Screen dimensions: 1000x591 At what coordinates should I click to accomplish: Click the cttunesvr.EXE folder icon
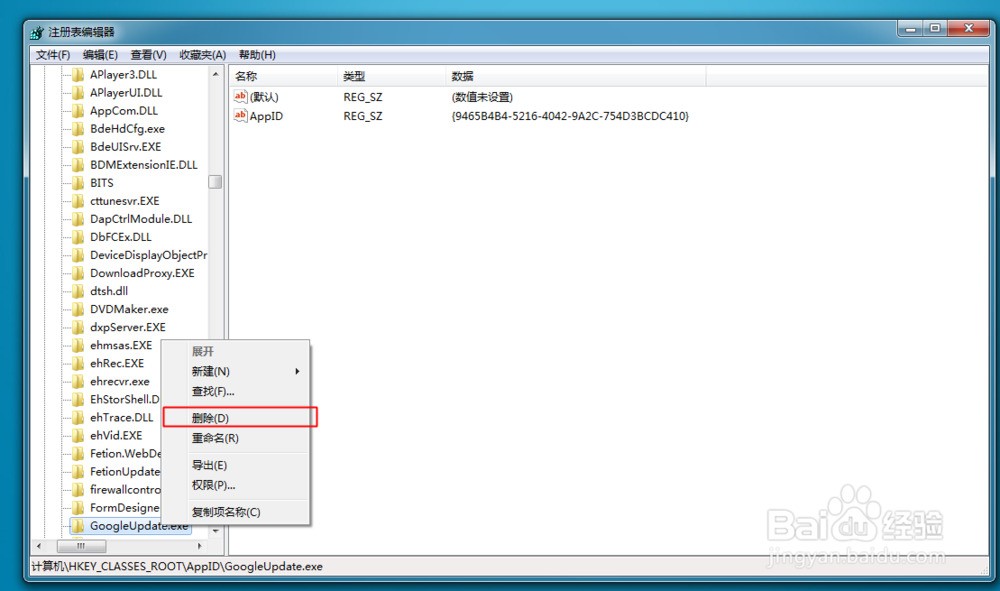point(78,201)
